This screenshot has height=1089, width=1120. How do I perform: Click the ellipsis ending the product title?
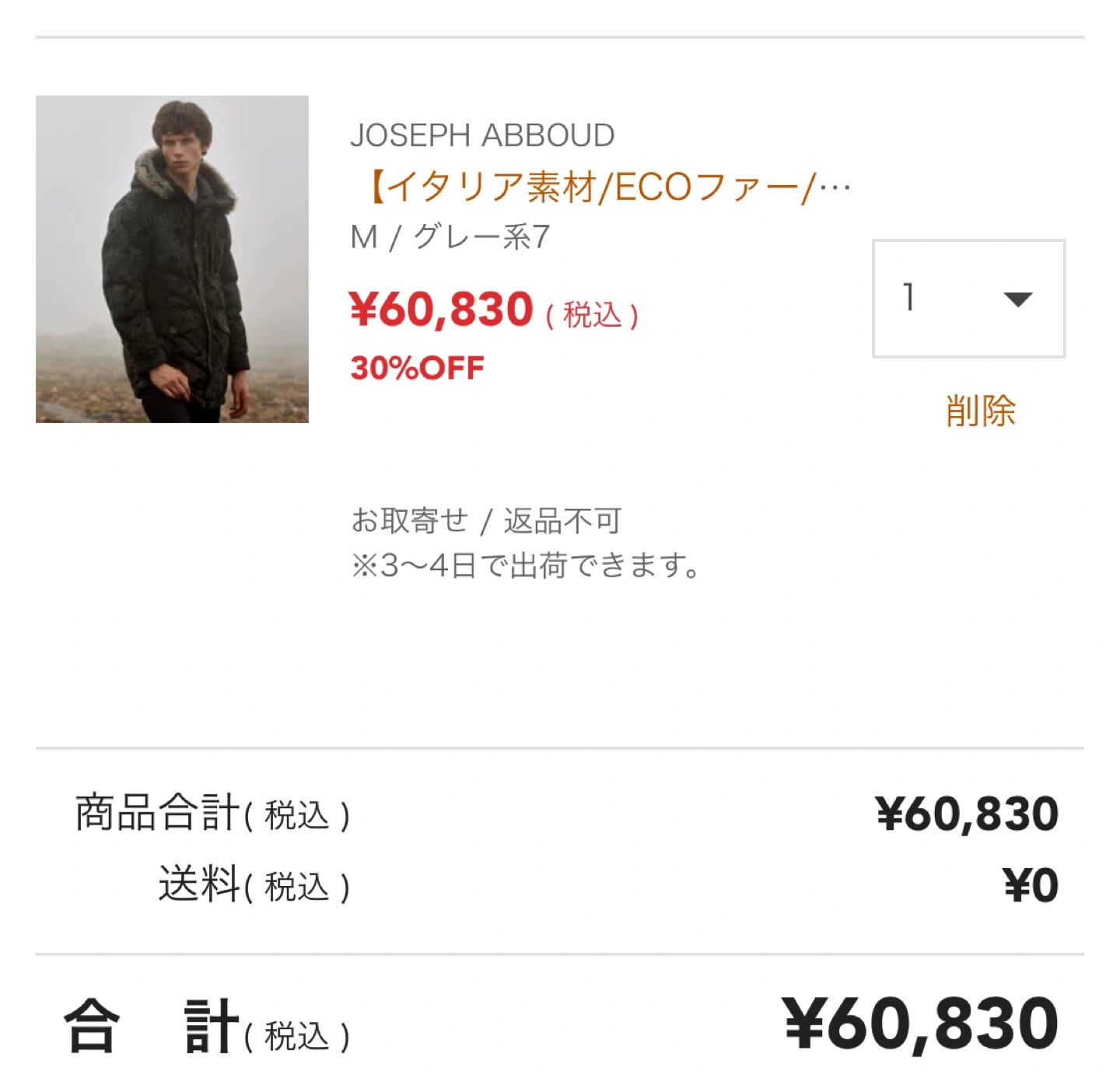(x=835, y=187)
